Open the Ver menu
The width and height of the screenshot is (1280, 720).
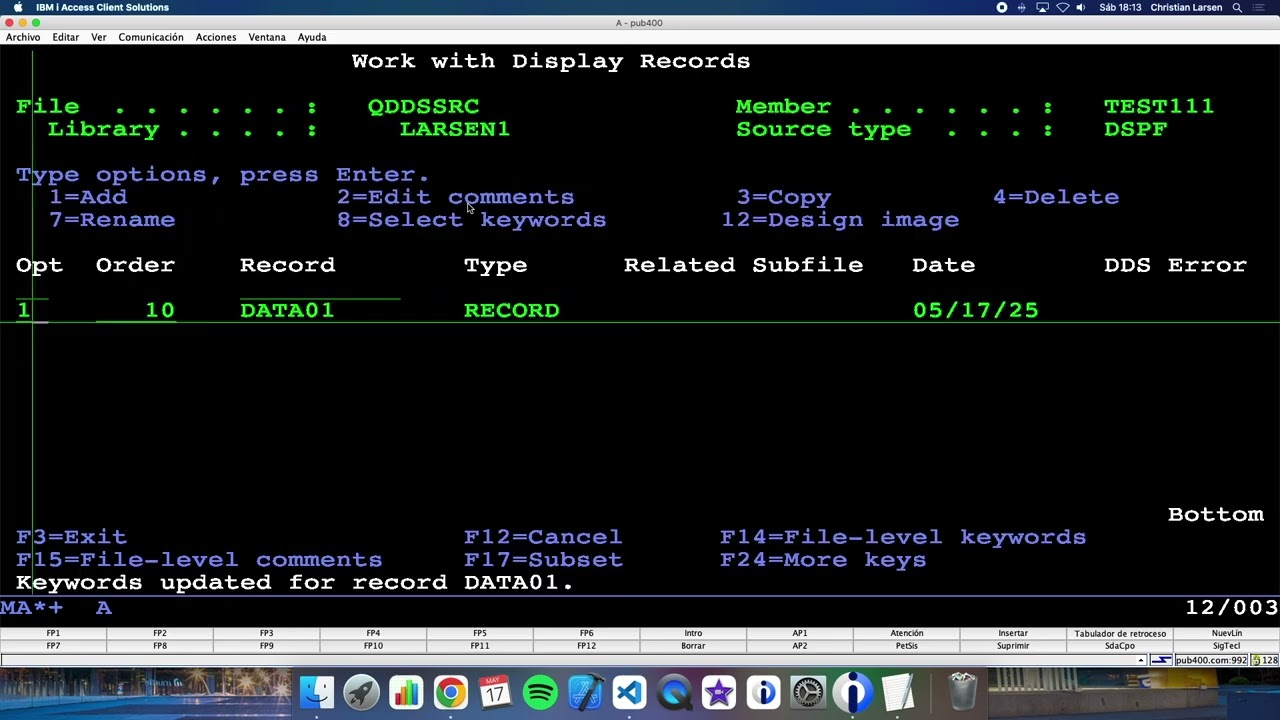pyautogui.click(x=99, y=37)
